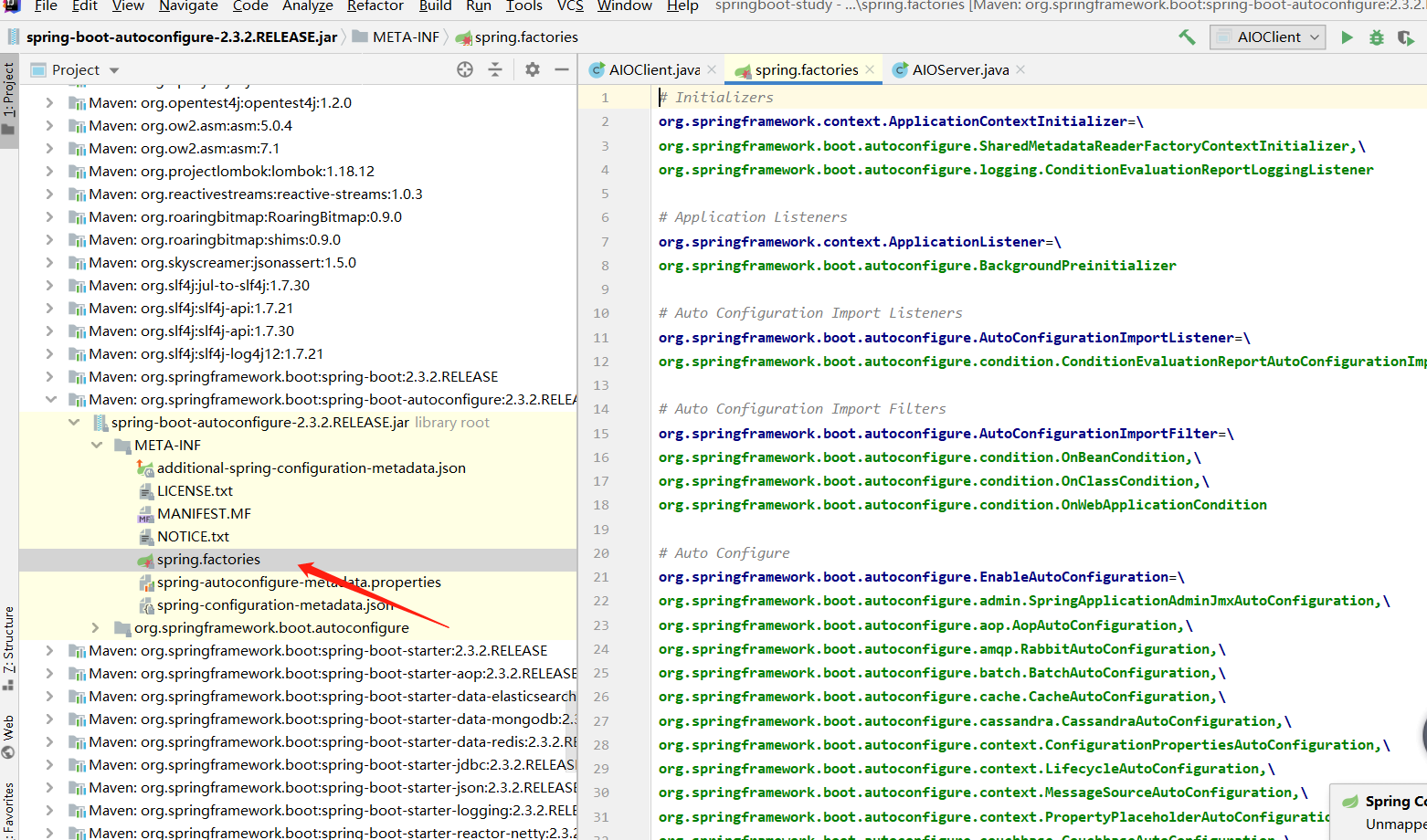Image resolution: width=1427 pixels, height=840 pixels.
Task: Open the Window menu
Action: [x=625, y=5]
